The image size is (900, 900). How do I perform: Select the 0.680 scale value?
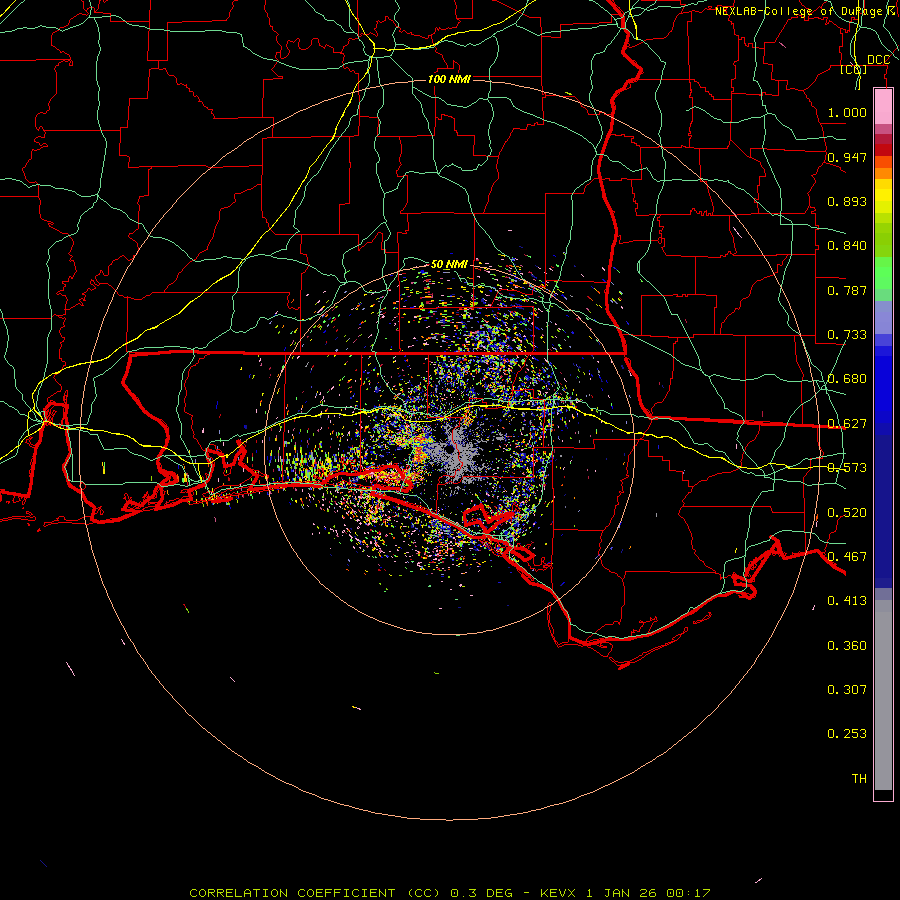tap(847, 379)
